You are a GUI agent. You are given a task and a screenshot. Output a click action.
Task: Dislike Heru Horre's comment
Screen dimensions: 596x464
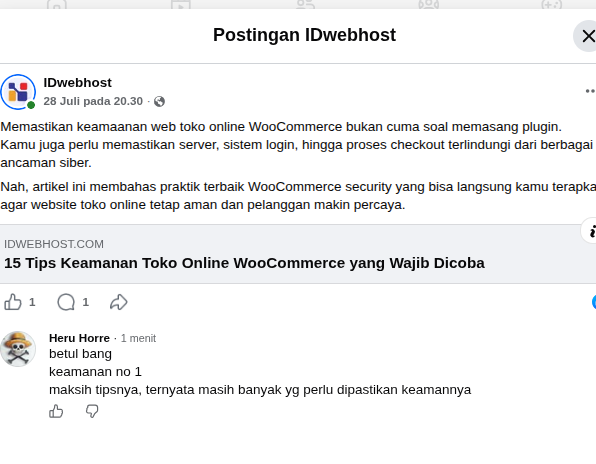pos(92,412)
